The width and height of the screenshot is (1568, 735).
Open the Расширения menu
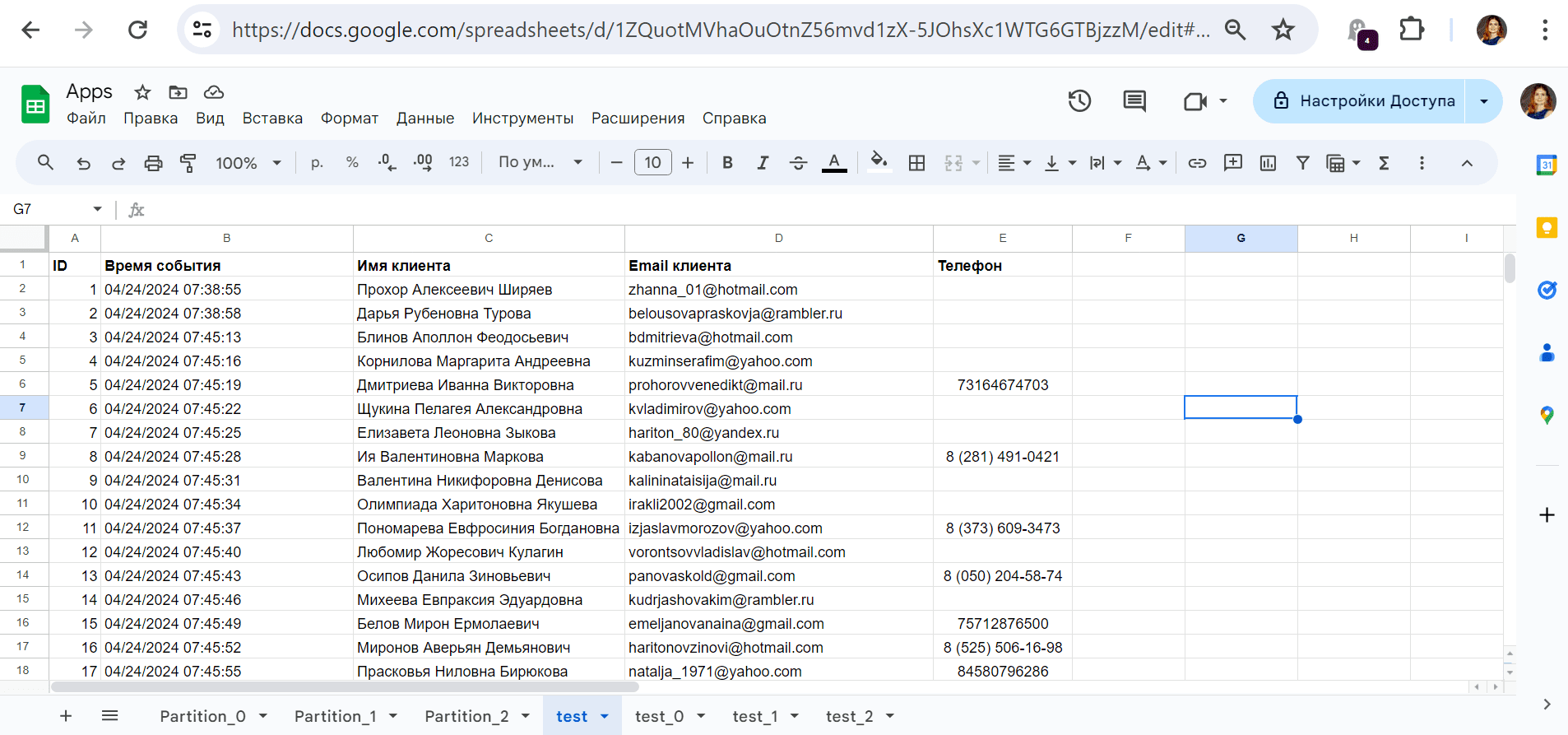click(638, 119)
